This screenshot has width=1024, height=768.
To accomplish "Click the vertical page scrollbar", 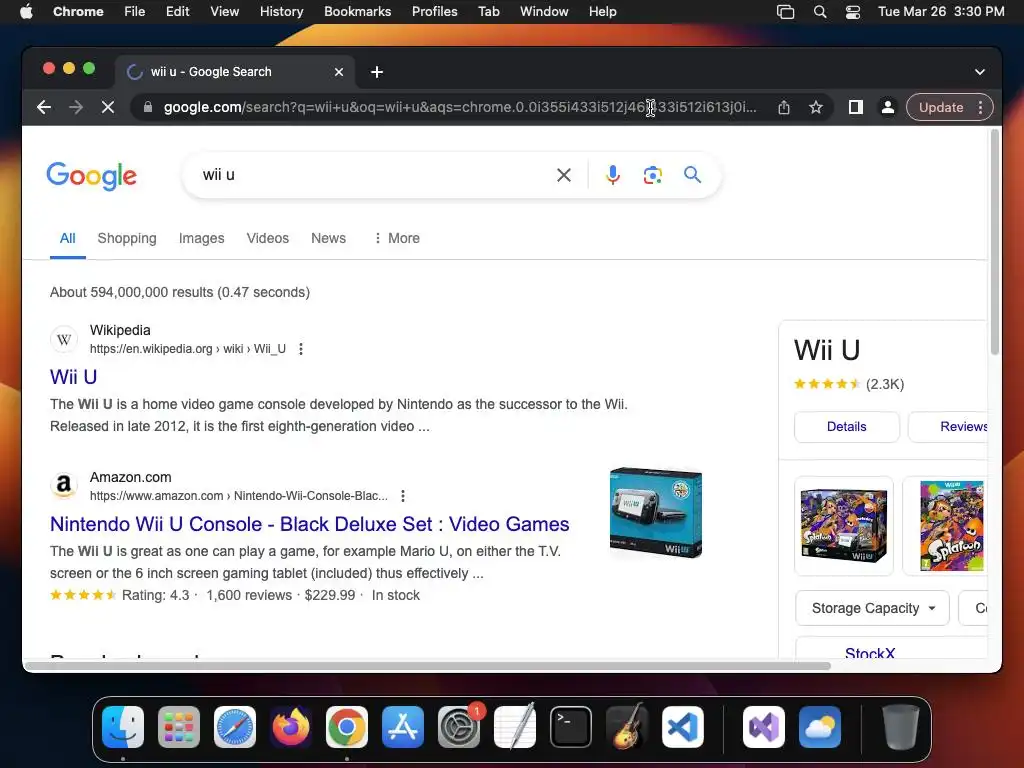I will [995, 242].
